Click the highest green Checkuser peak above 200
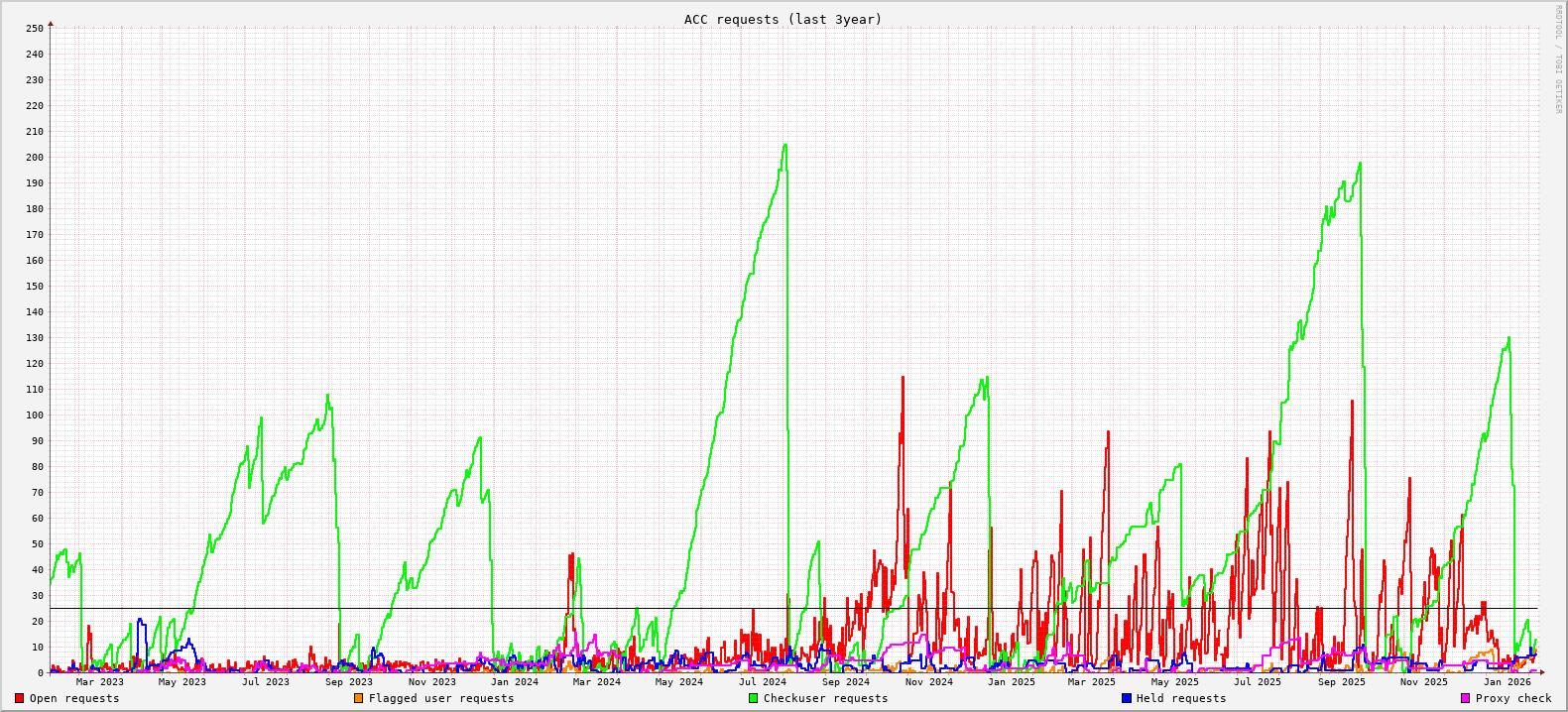Screen dimensions: 1568x712 [x=785, y=146]
